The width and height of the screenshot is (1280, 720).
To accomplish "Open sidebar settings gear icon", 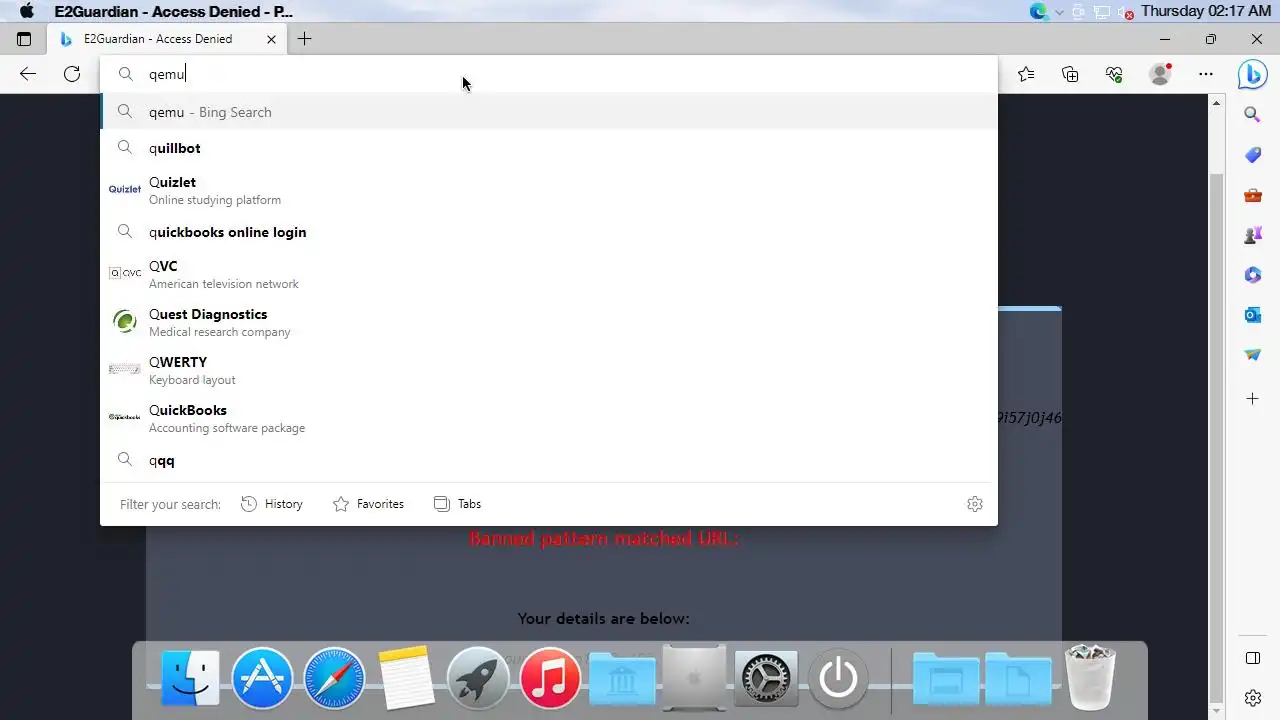I will [1252, 698].
